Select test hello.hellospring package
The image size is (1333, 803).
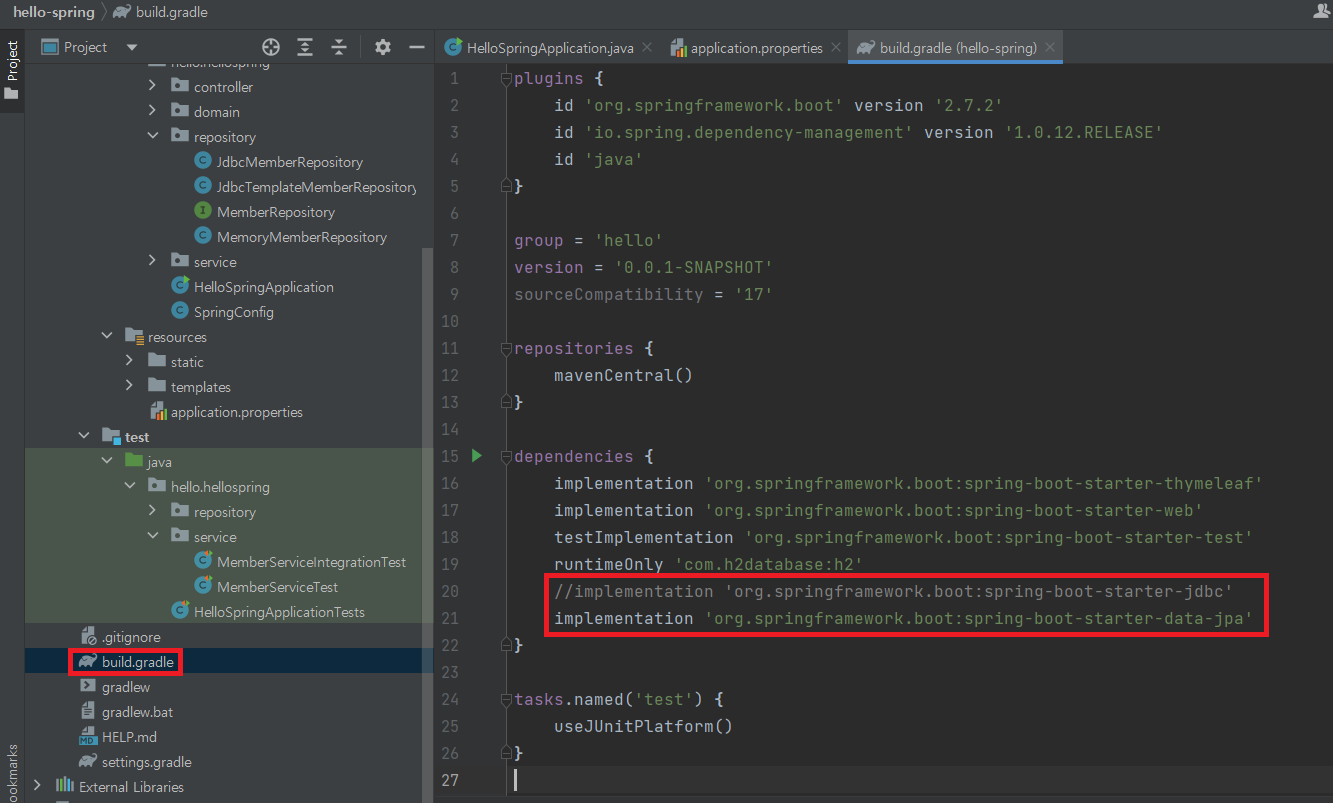point(220,487)
